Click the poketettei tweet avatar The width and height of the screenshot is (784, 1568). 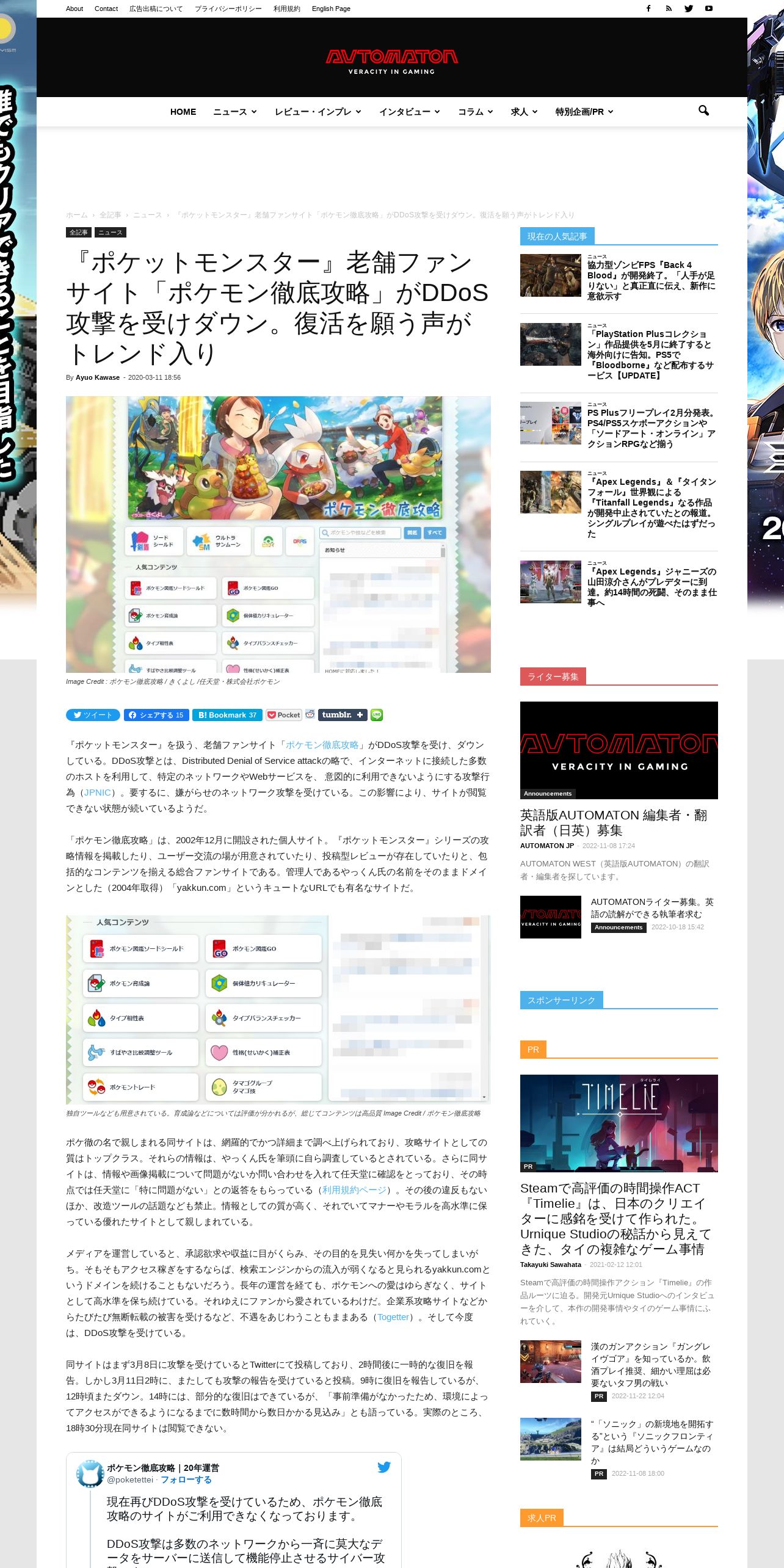(90, 1473)
